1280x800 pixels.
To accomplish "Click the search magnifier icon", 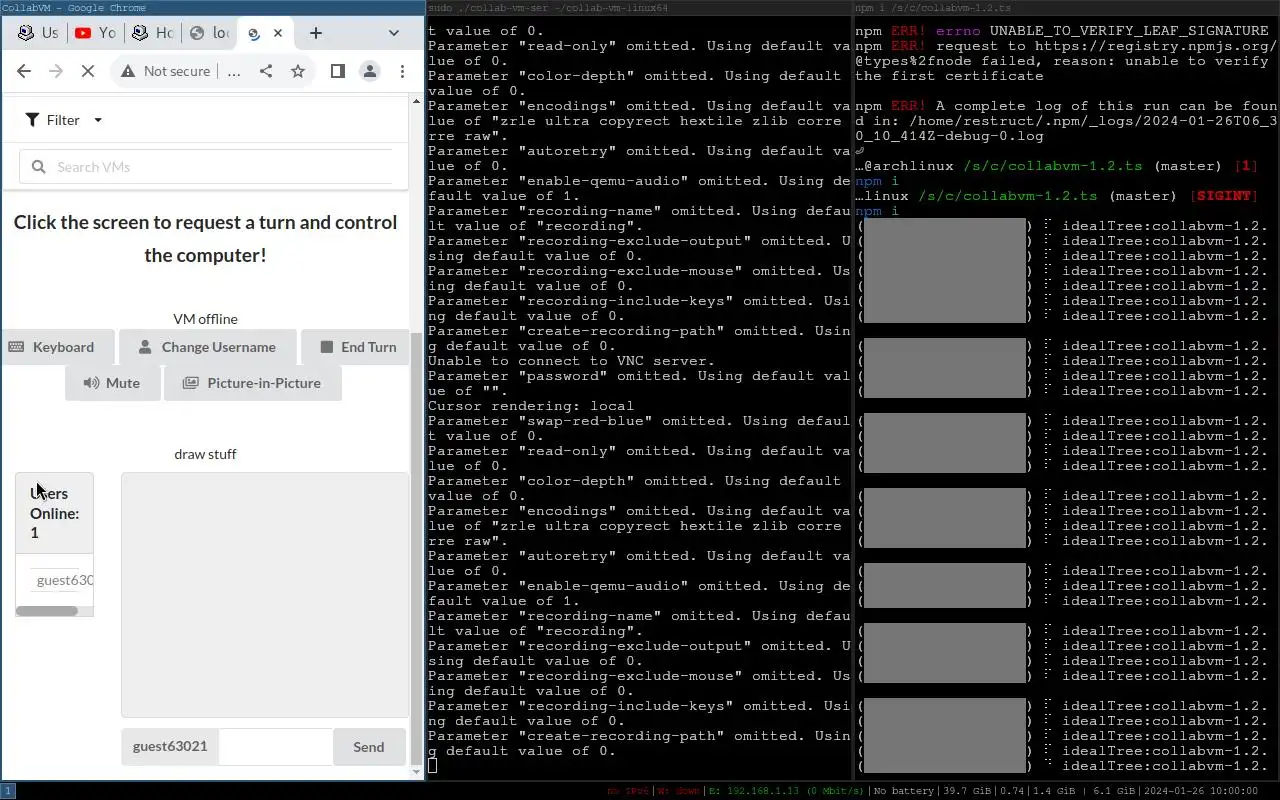I will (38, 167).
